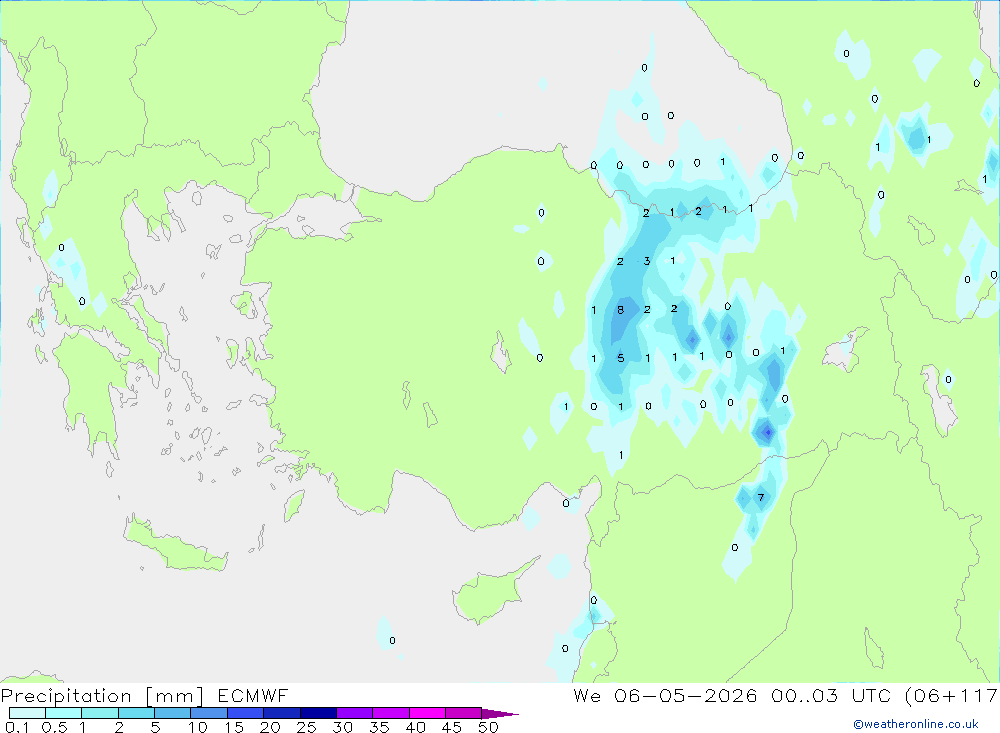Click the above-50 arrow tip of the legend
Screen dimensions: 1000x733
click(x=500, y=713)
